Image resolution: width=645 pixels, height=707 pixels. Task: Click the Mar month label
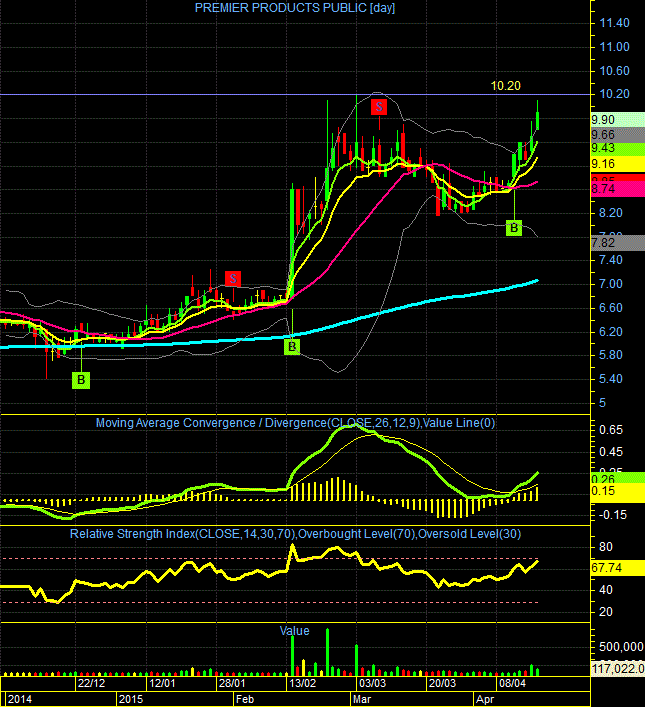(362, 699)
